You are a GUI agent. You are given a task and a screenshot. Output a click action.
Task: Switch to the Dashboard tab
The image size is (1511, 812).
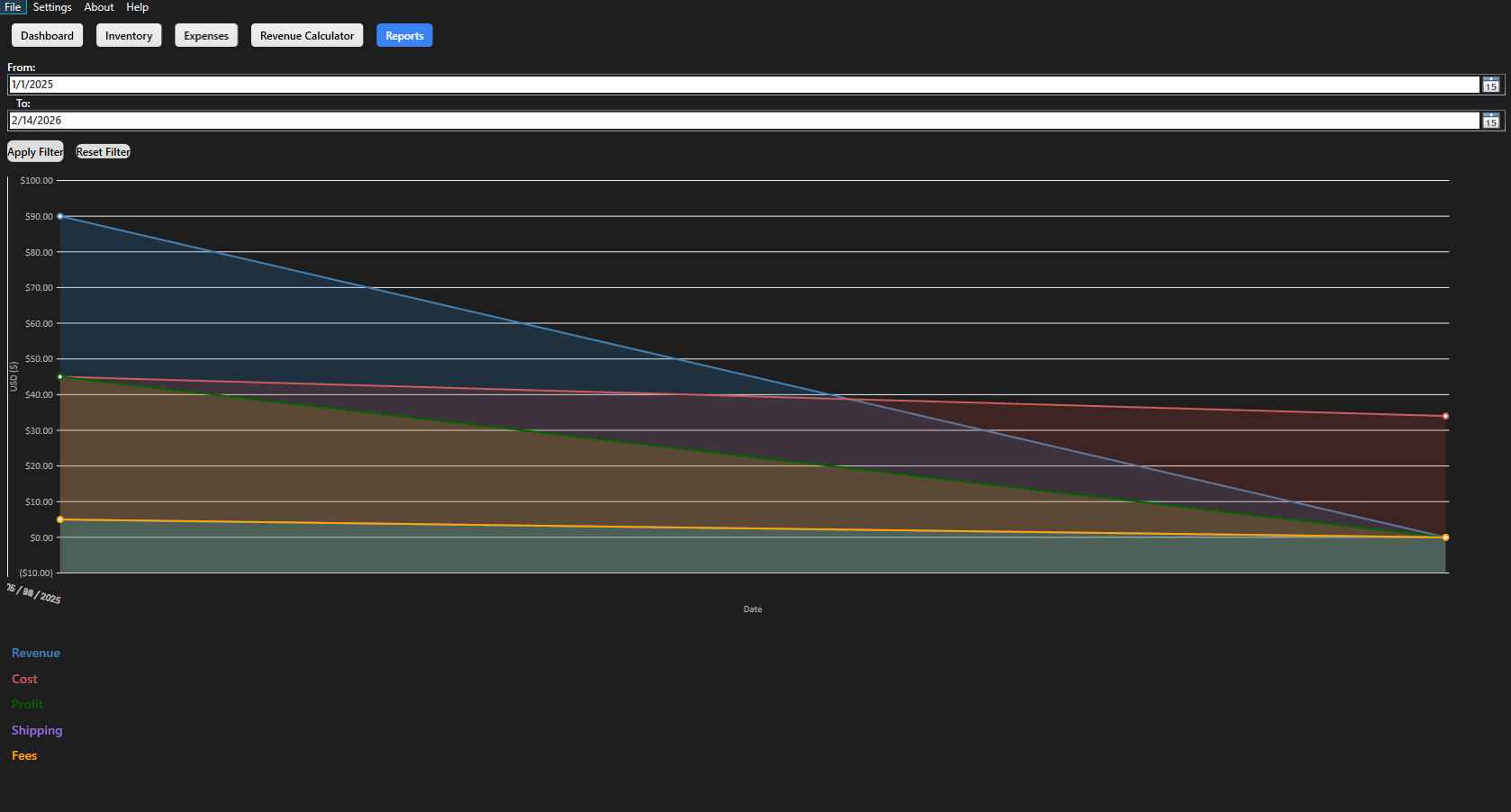(48, 36)
